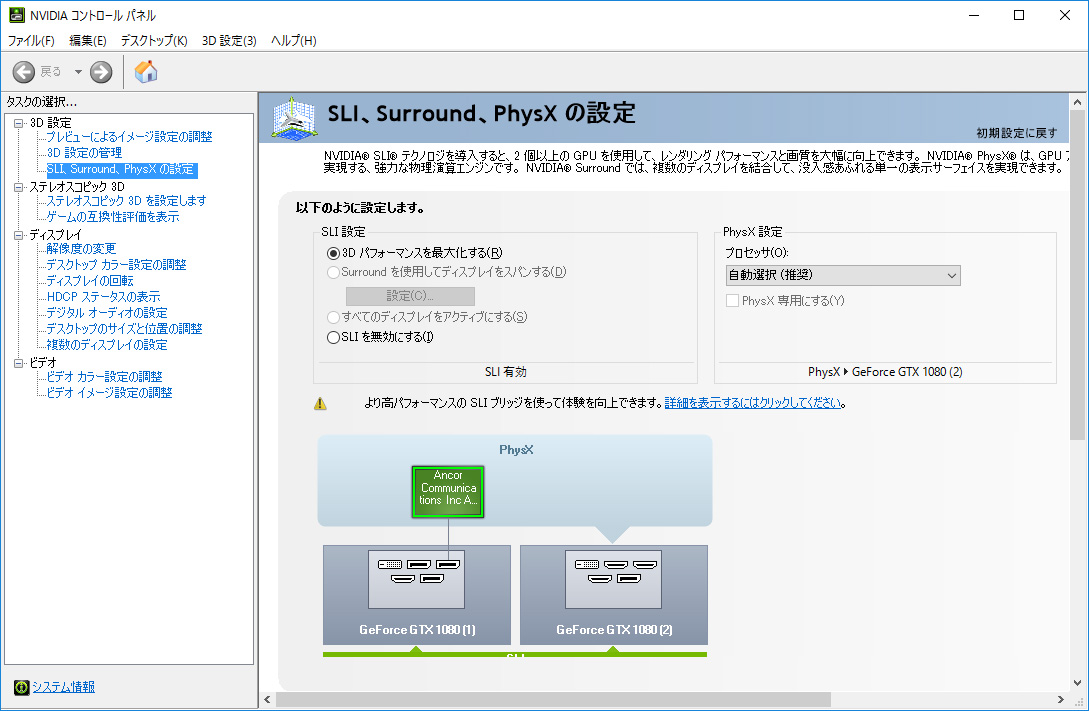
Task: Open デスクトップ カラー設定の調整 task
Action: point(116,265)
